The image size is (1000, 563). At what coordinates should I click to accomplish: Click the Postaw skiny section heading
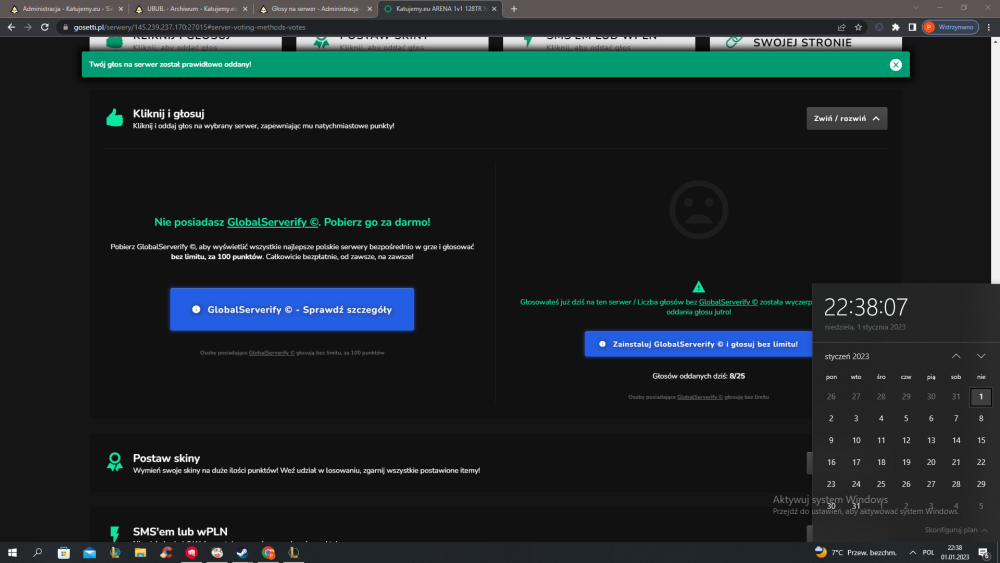[x=166, y=458]
